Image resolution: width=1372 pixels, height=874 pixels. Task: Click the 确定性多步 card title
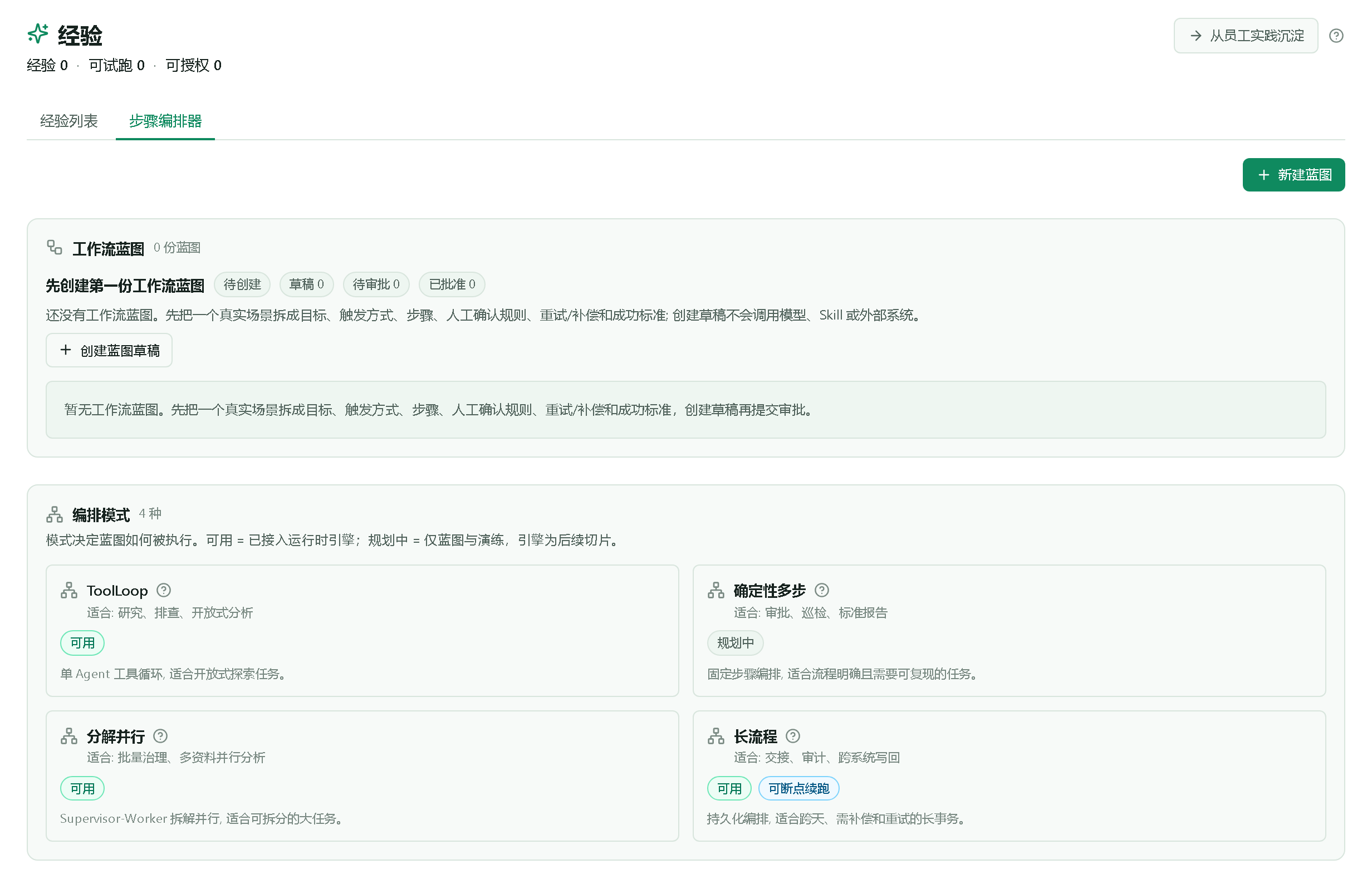pos(769,591)
